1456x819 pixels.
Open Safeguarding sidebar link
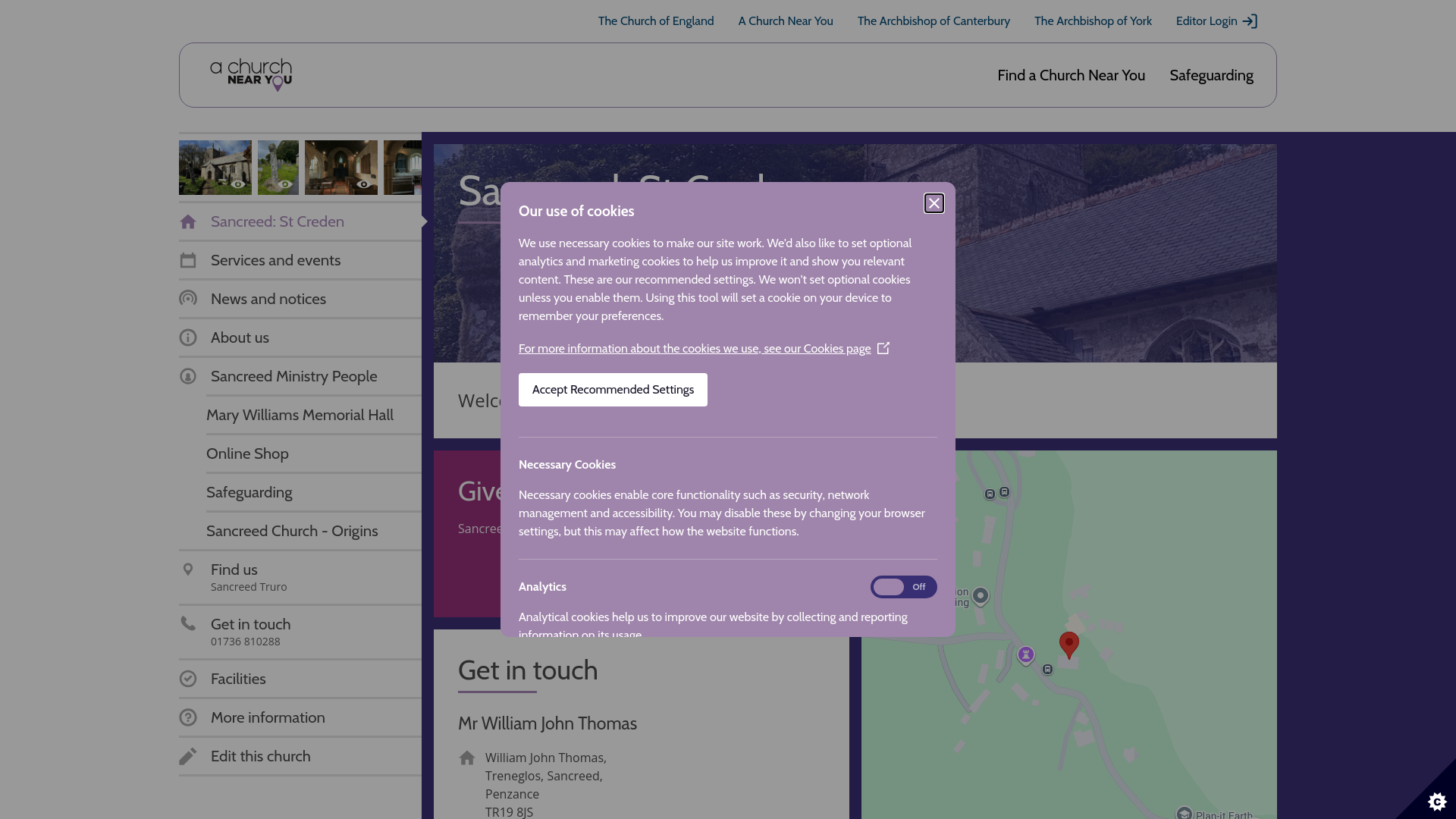[314, 492]
